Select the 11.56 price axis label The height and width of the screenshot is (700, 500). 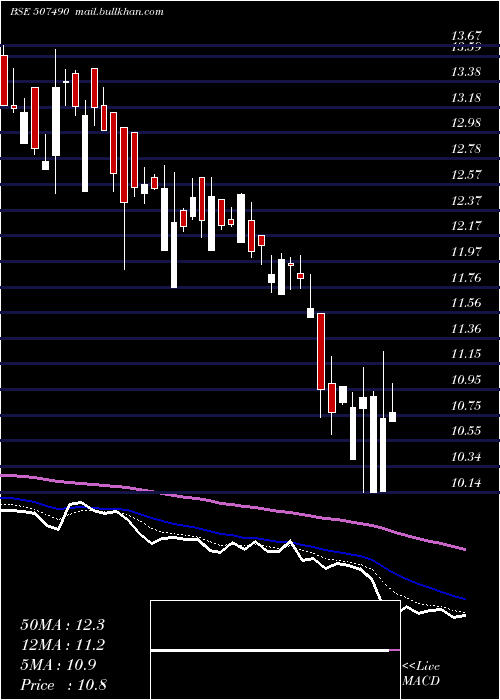[466, 303]
